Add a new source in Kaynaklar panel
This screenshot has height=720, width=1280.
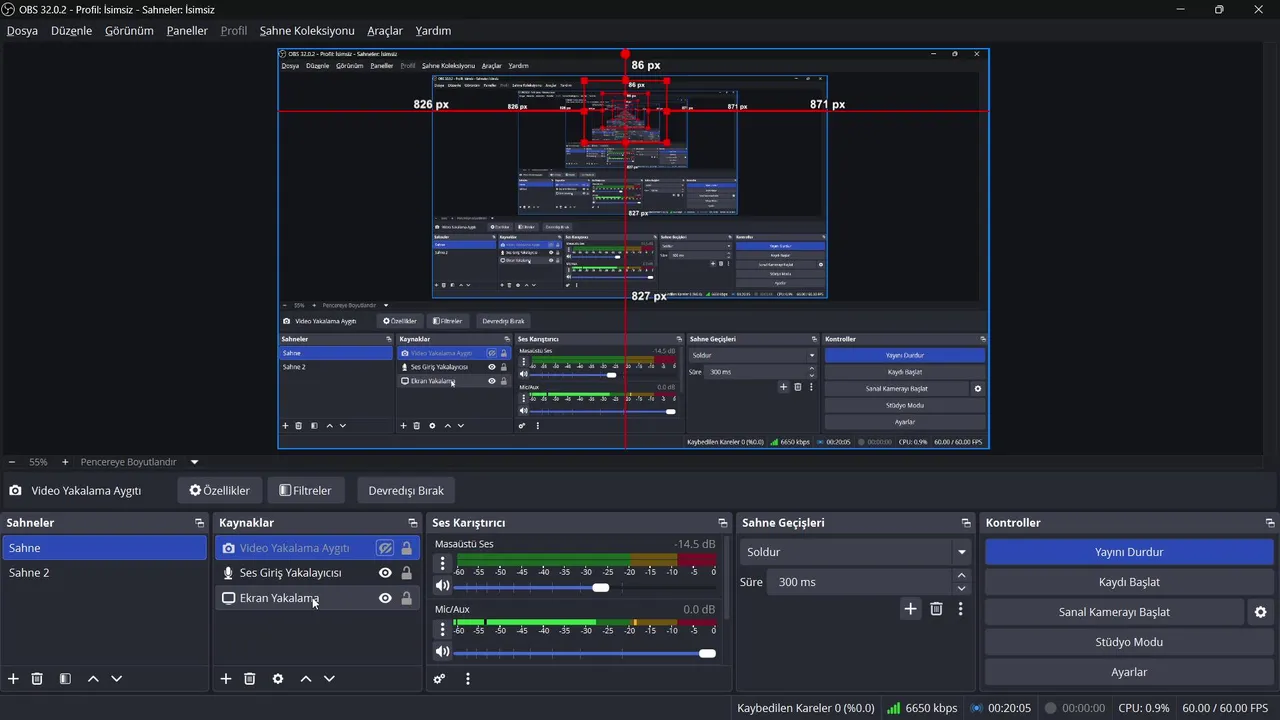[x=226, y=678]
